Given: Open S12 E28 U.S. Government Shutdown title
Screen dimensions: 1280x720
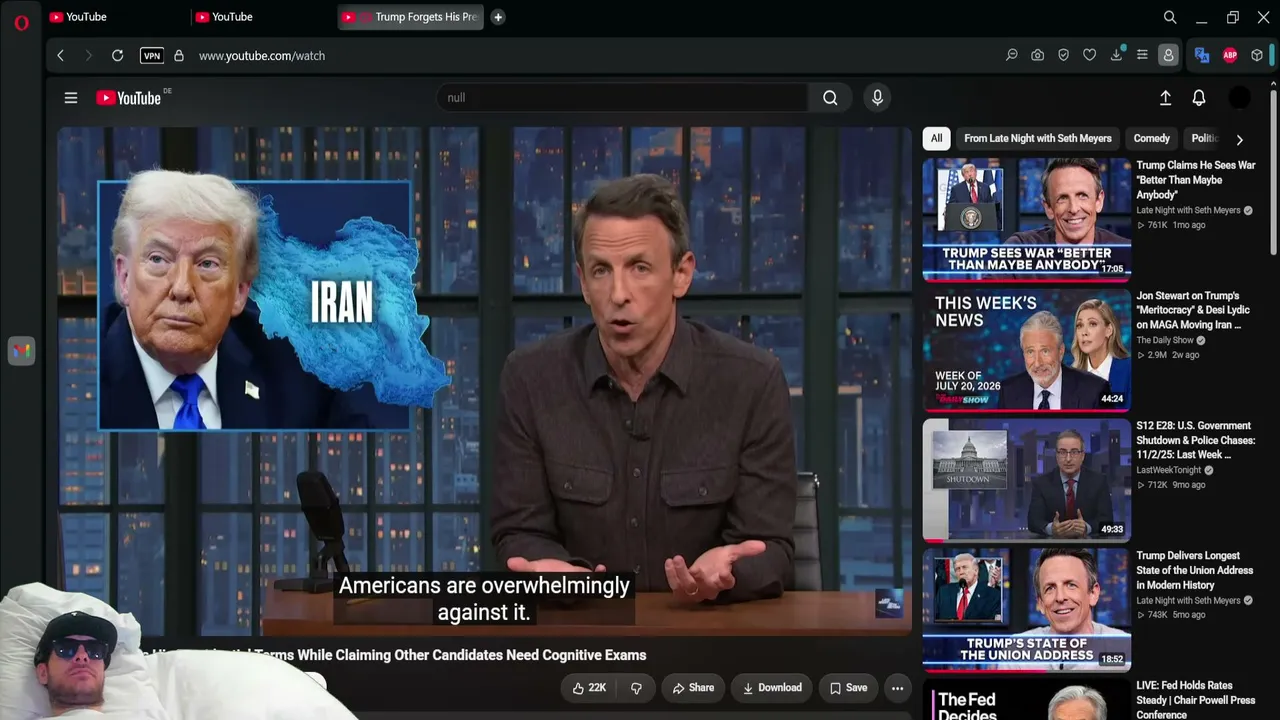Looking at the screenshot, I should (1196, 440).
